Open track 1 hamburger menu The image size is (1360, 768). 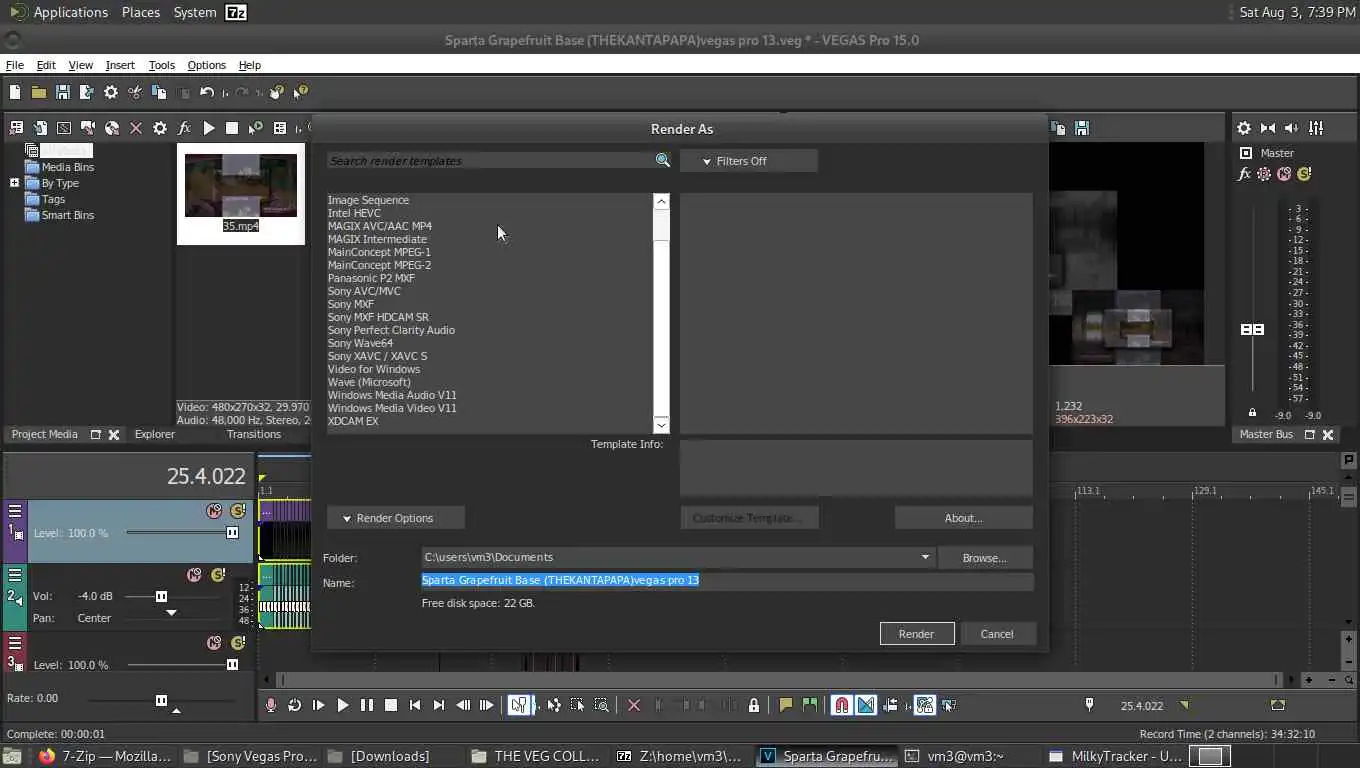click(x=15, y=511)
